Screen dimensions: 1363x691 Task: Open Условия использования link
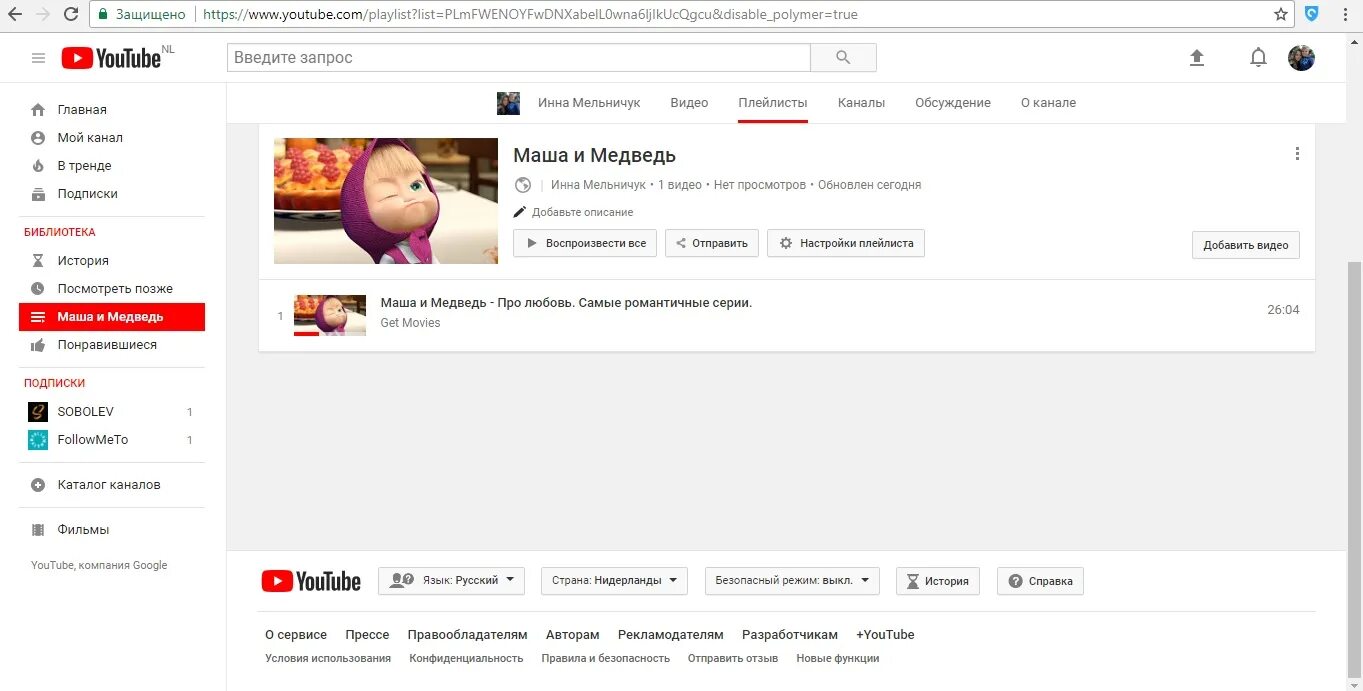point(328,658)
